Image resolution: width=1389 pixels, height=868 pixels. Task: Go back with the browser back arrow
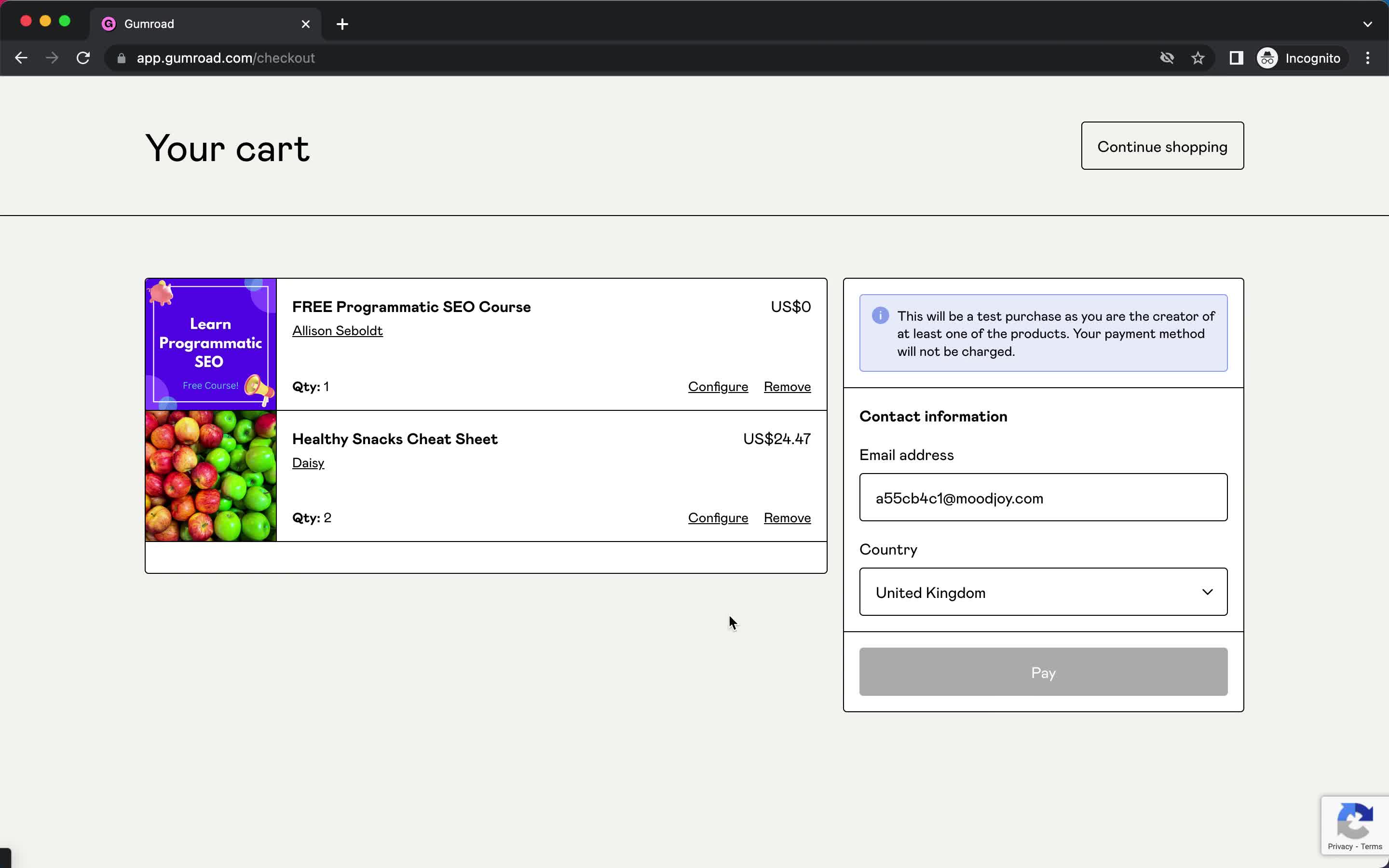coord(21,58)
